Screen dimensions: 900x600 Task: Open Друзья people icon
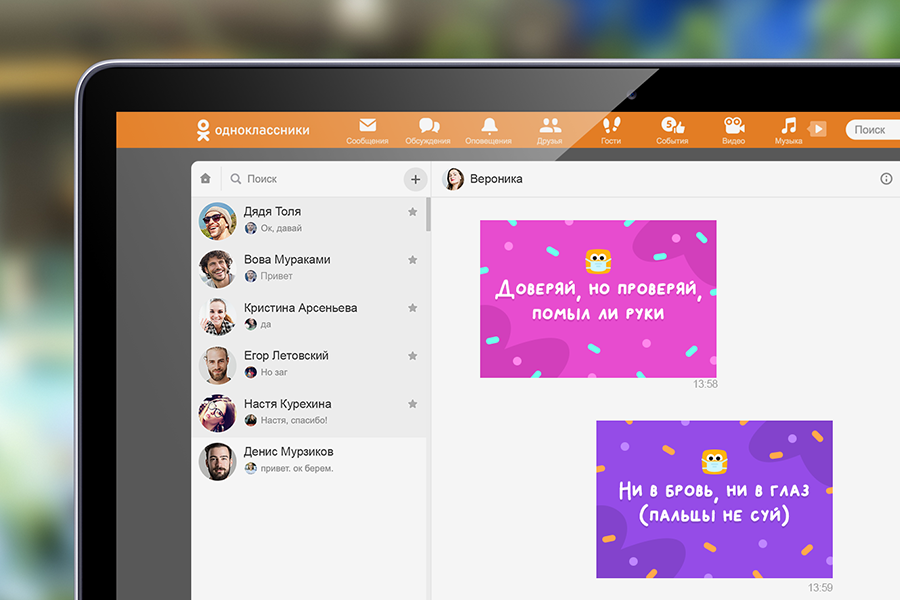coord(550,125)
